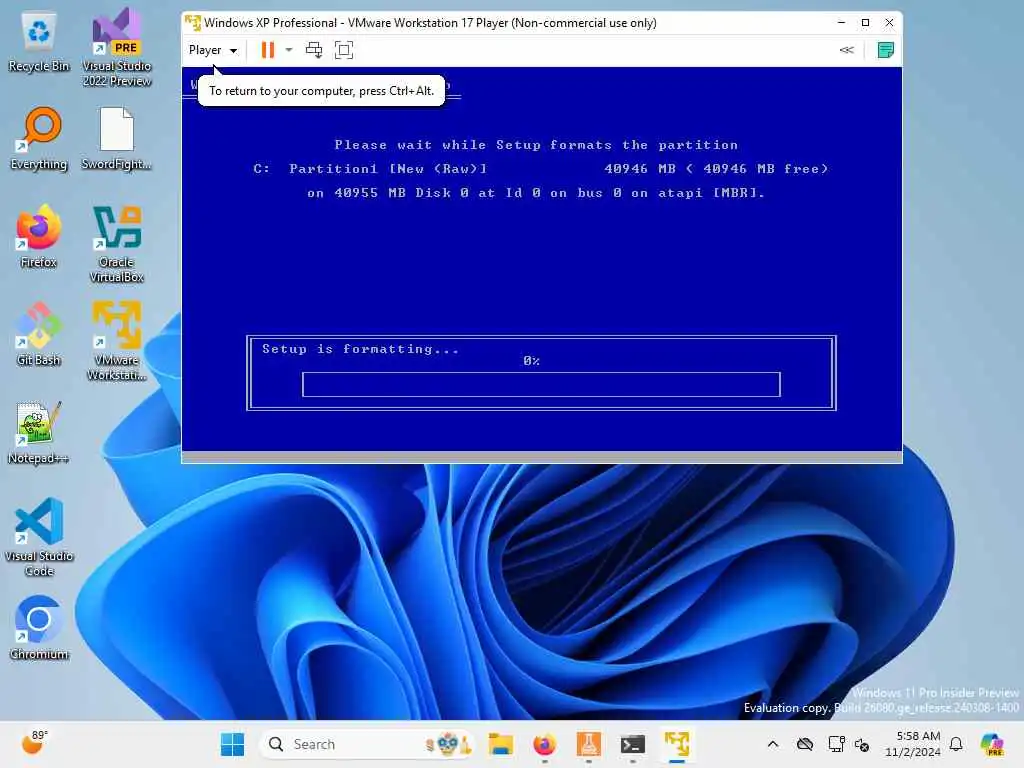Screen dimensions: 1024x768
Task: Expand the power options dropdown arrow beside the pause button
Action: tap(289, 50)
